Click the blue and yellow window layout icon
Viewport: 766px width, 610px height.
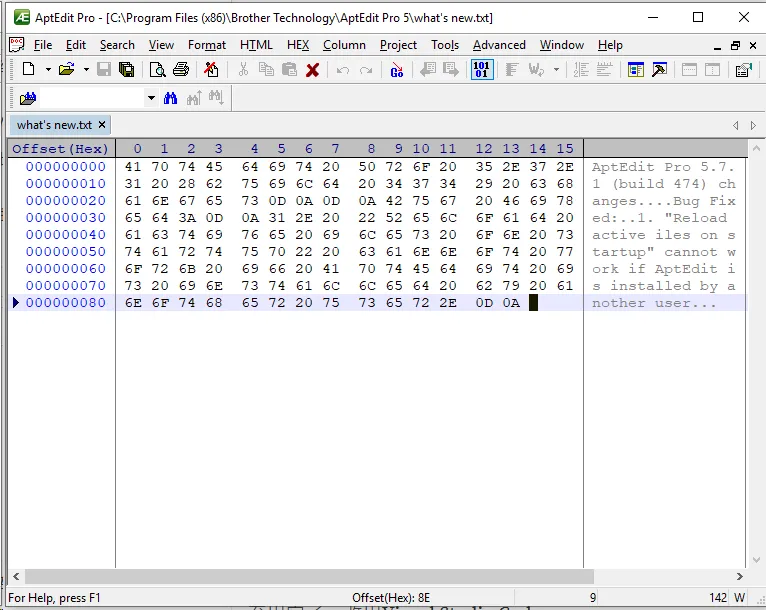click(x=636, y=69)
